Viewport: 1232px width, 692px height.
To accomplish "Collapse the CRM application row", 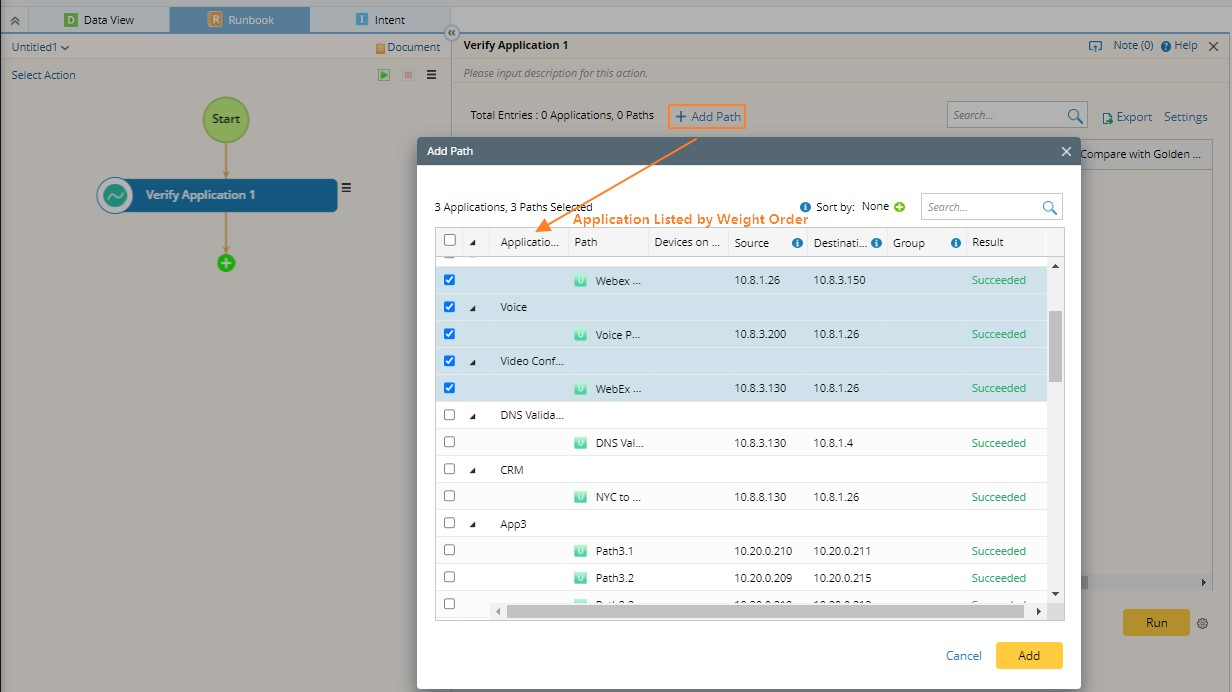I will point(473,470).
